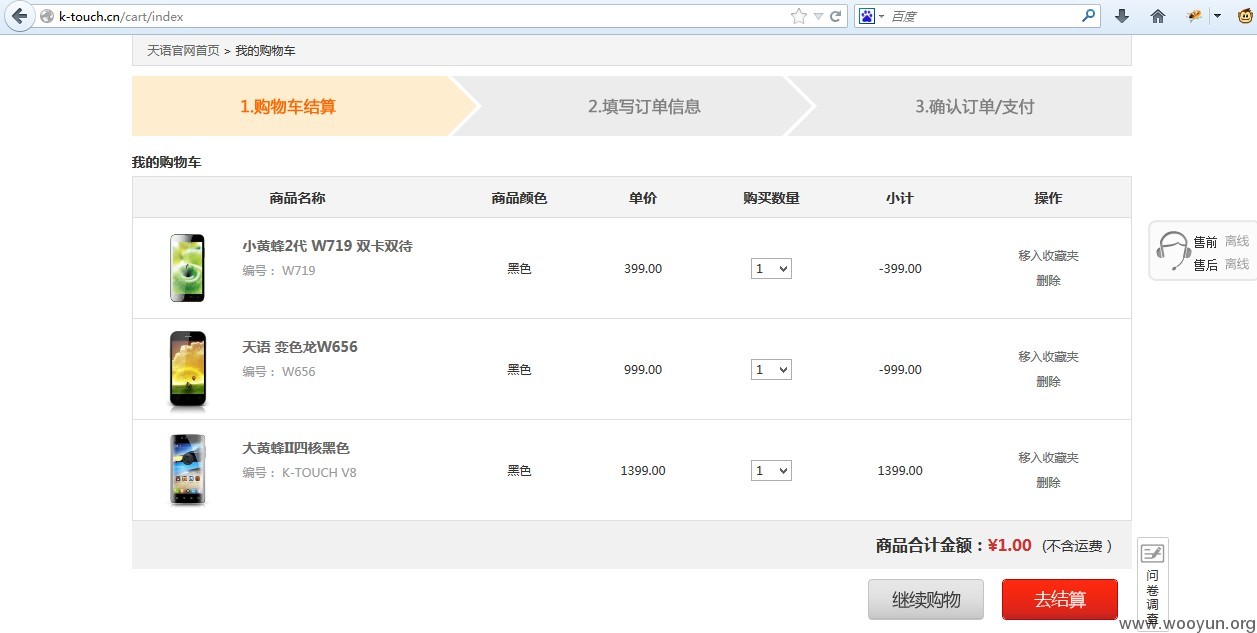The height and width of the screenshot is (633, 1257).
Task: Bookmark page with the star icon
Action: [x=798, y=16]
